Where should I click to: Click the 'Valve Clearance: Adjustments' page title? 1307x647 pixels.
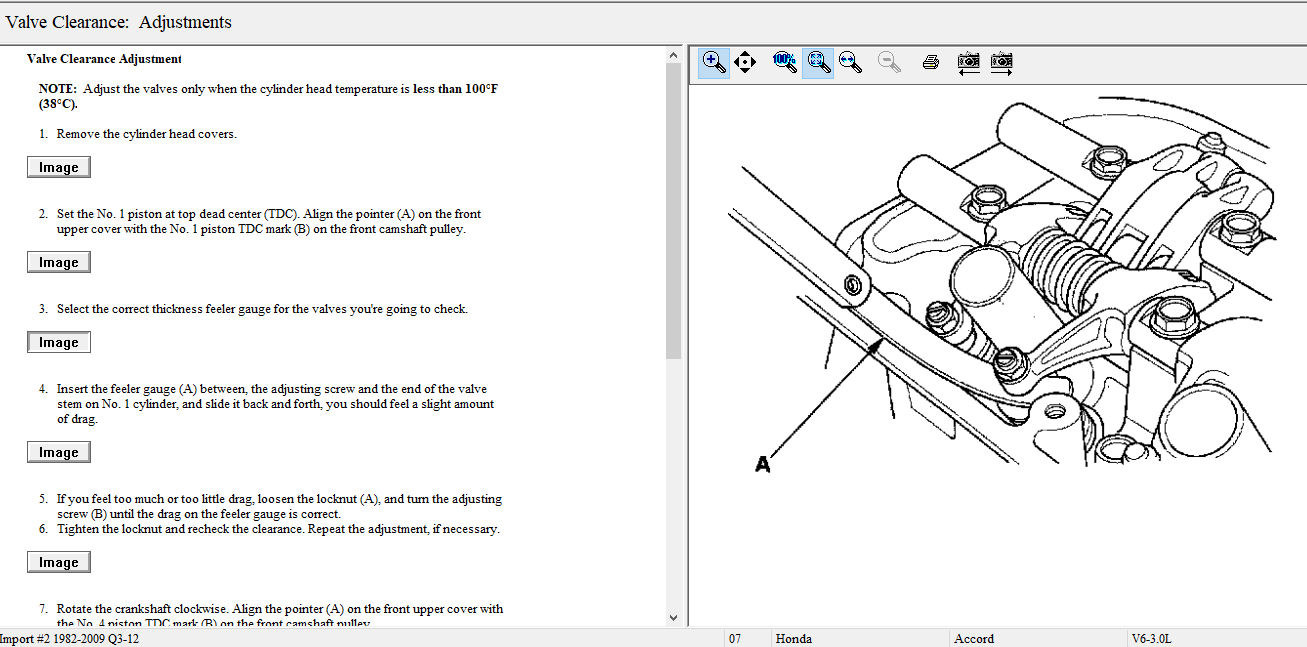tap(119, 22)
